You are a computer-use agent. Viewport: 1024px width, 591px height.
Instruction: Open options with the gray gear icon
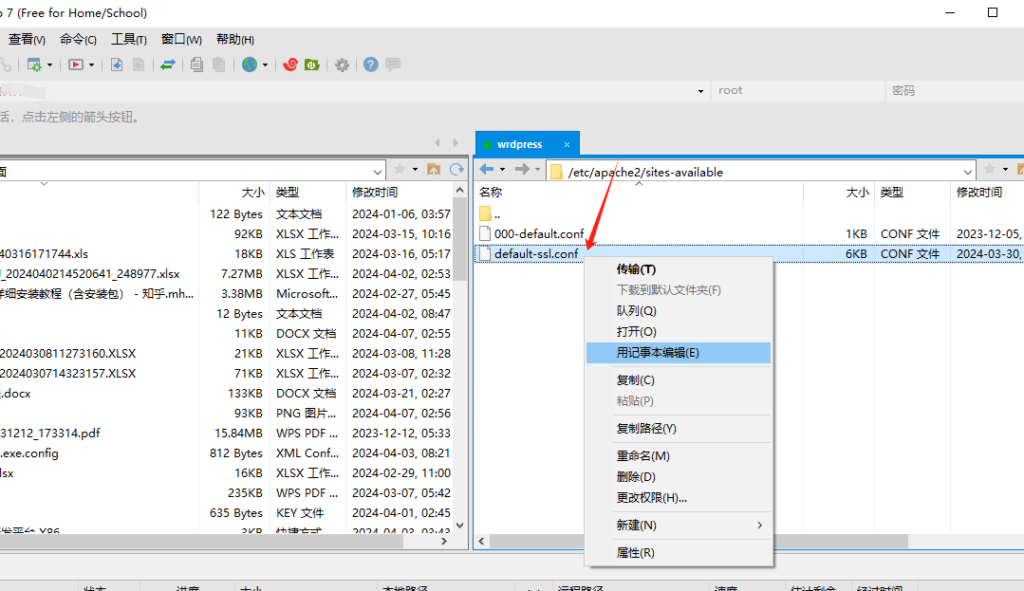[x=342, y=65]
